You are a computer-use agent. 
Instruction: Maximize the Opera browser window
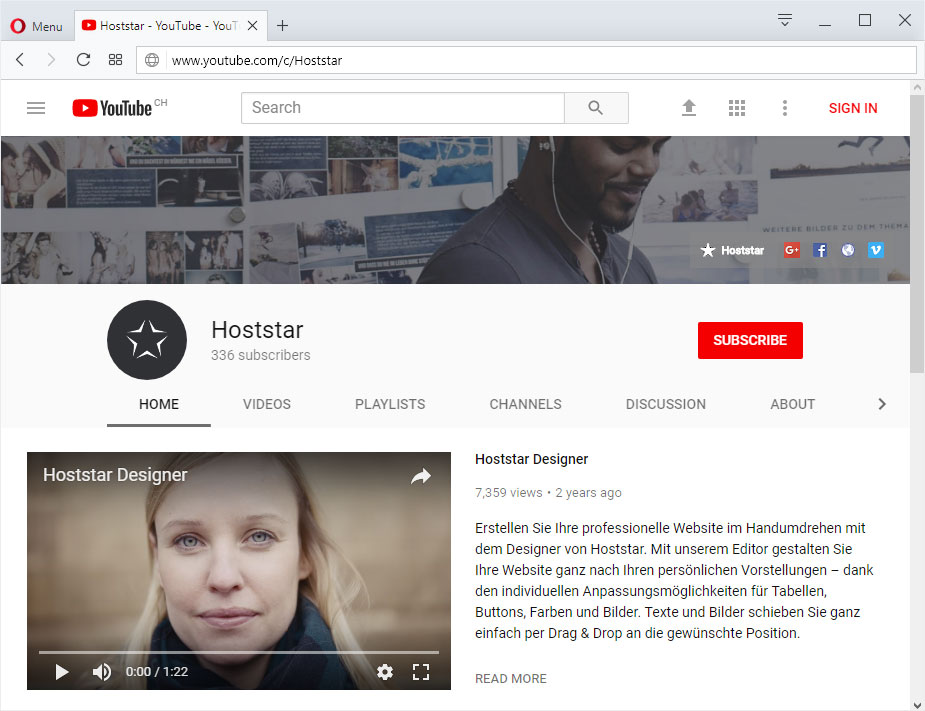[x=865, y=21]
